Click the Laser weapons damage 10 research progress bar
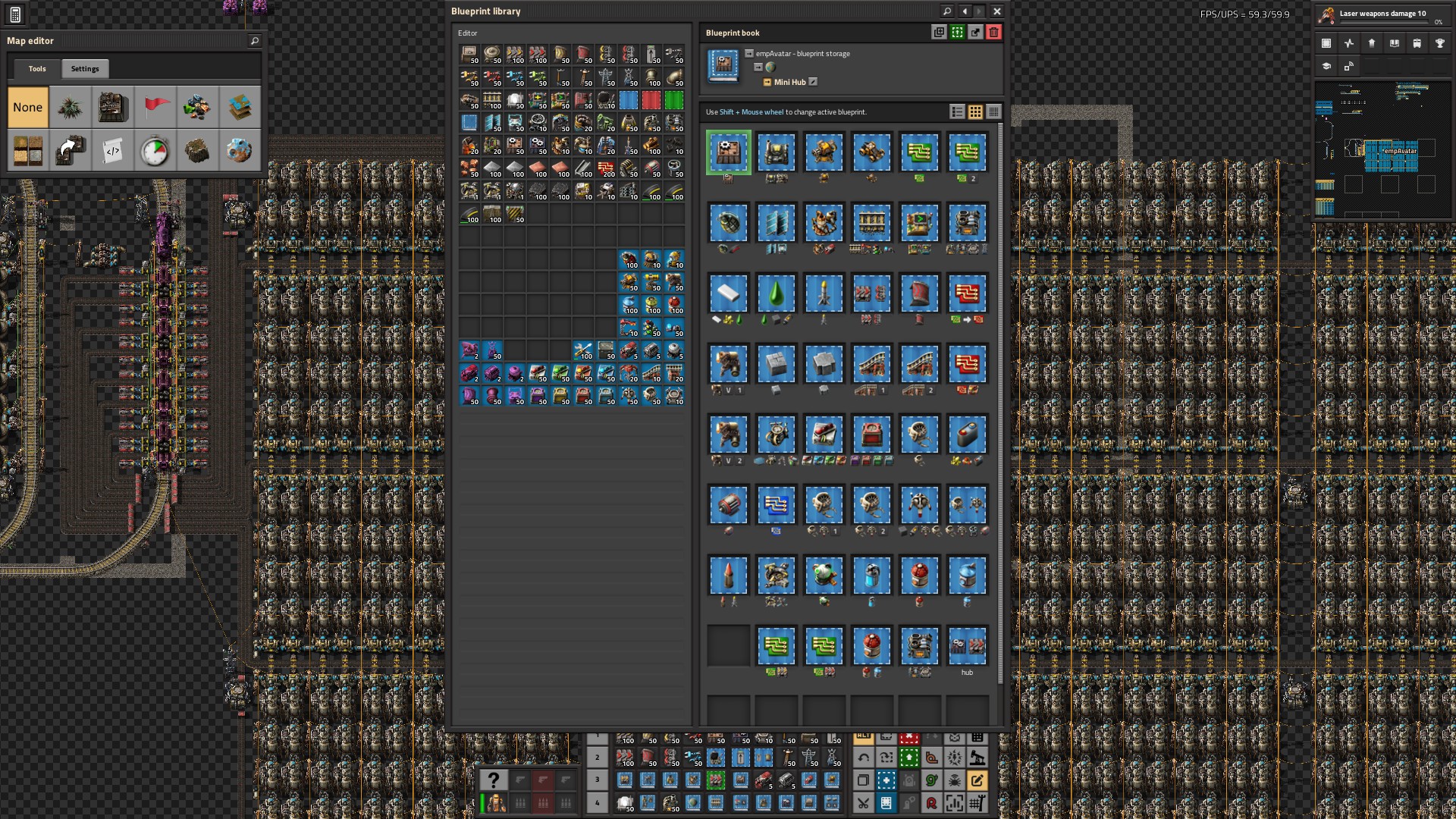The width and height of the screenshot is (1456, 819). pyautogui.click(x=1384, y=22)
